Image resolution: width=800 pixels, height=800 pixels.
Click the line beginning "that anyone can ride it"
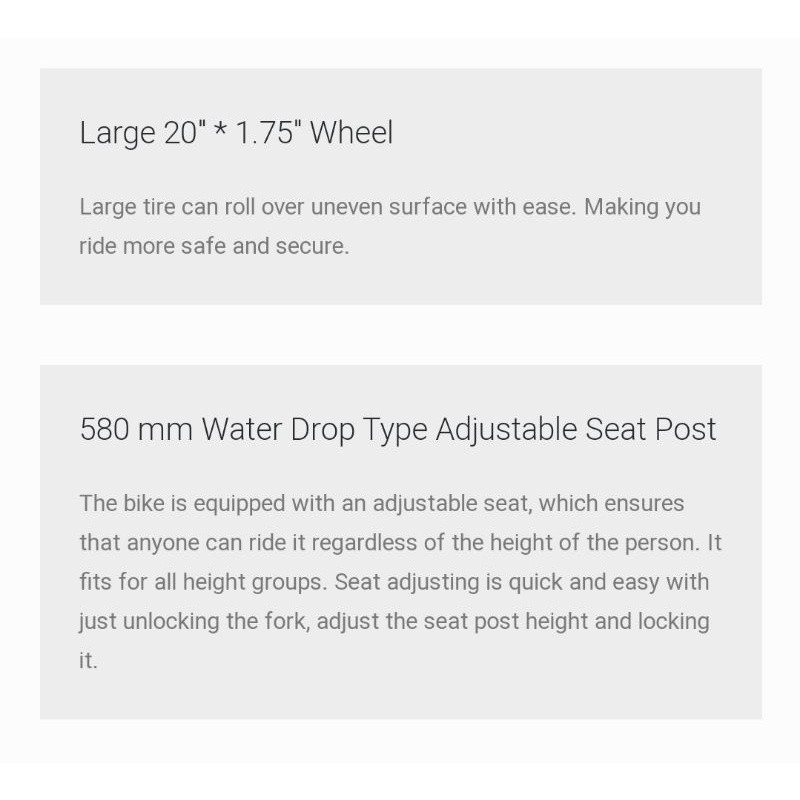401,543
